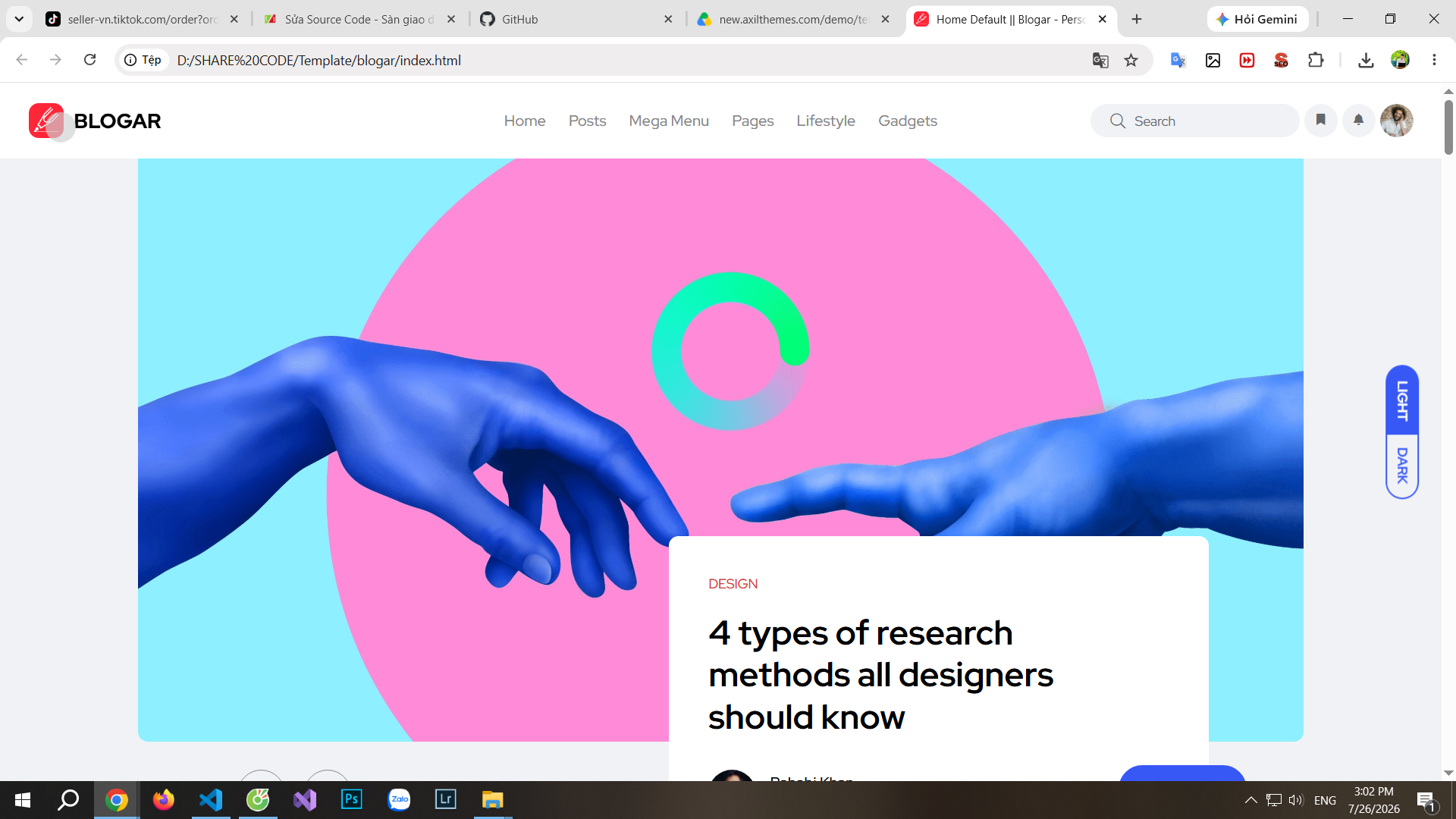Open the Extensions puzzle menu
1456x819 pixels.
[x=1316, y=60]
